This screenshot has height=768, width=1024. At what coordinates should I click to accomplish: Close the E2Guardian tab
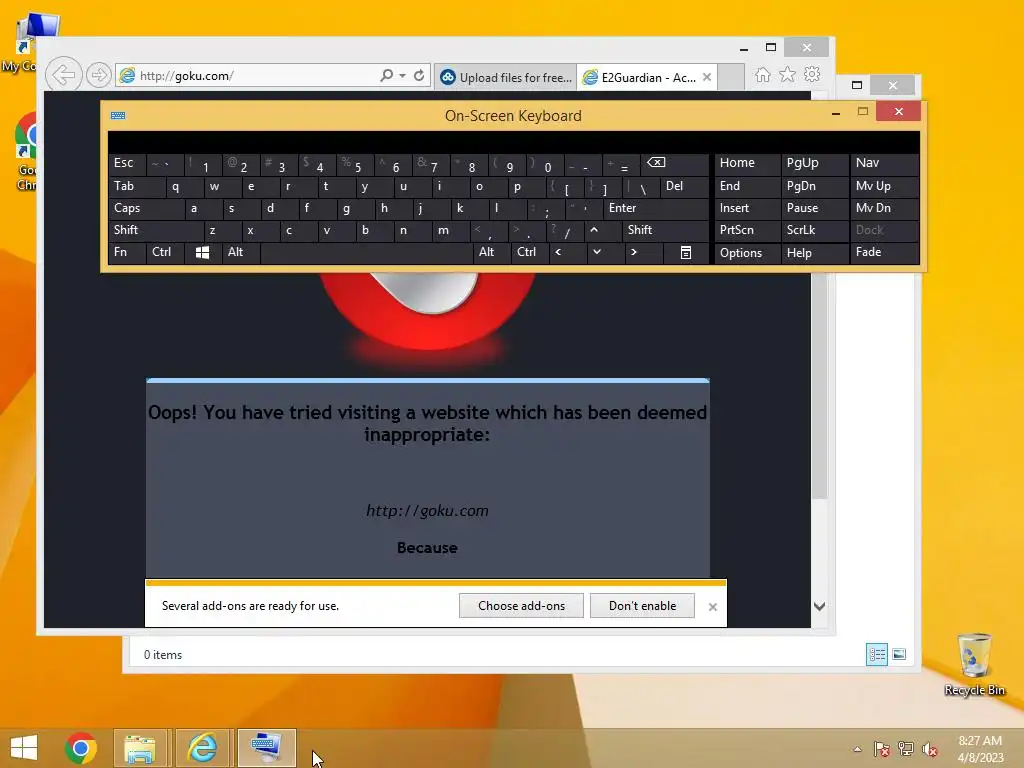point(707,77)
